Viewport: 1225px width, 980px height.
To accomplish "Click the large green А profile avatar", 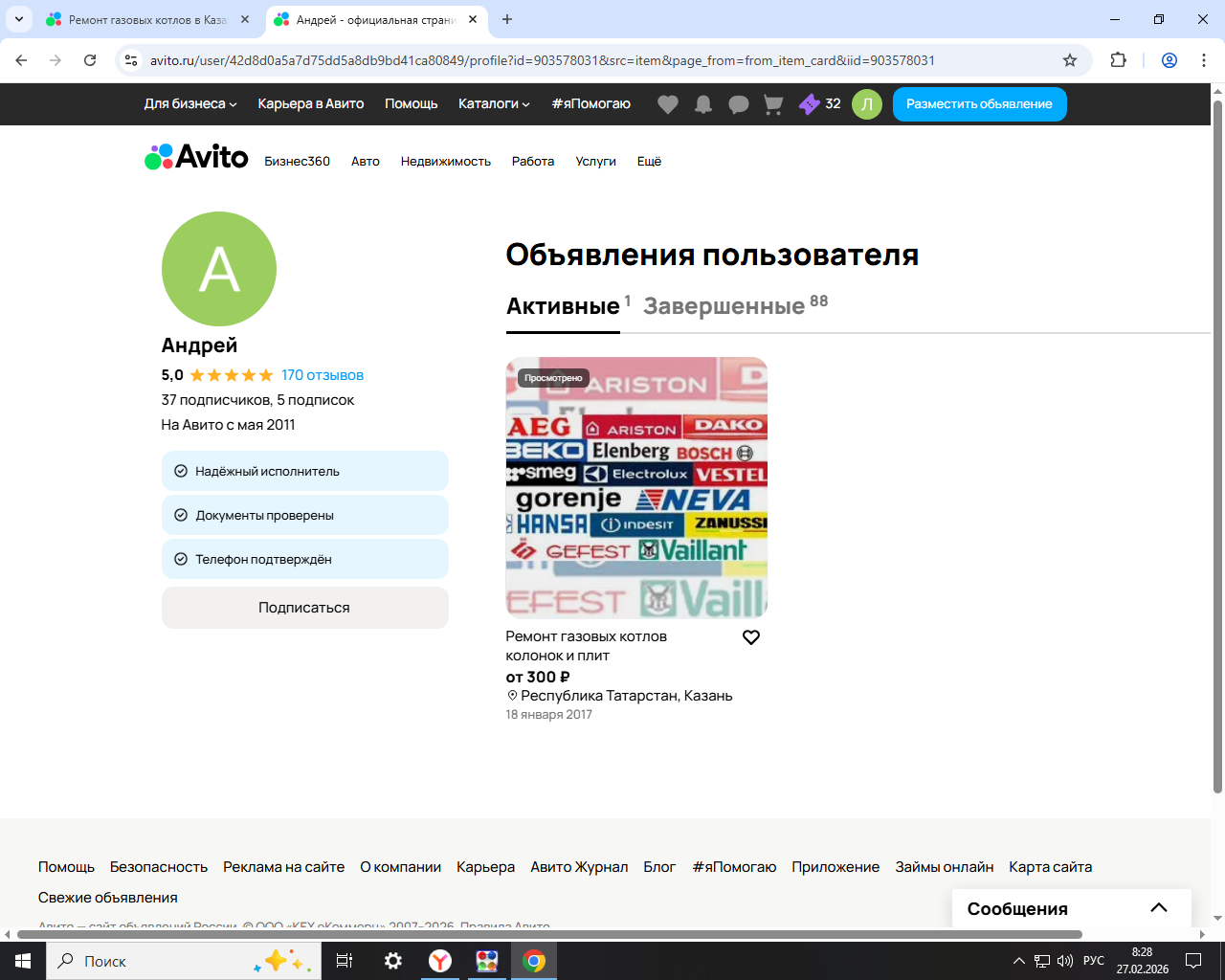I will click(x=219, y=269).
